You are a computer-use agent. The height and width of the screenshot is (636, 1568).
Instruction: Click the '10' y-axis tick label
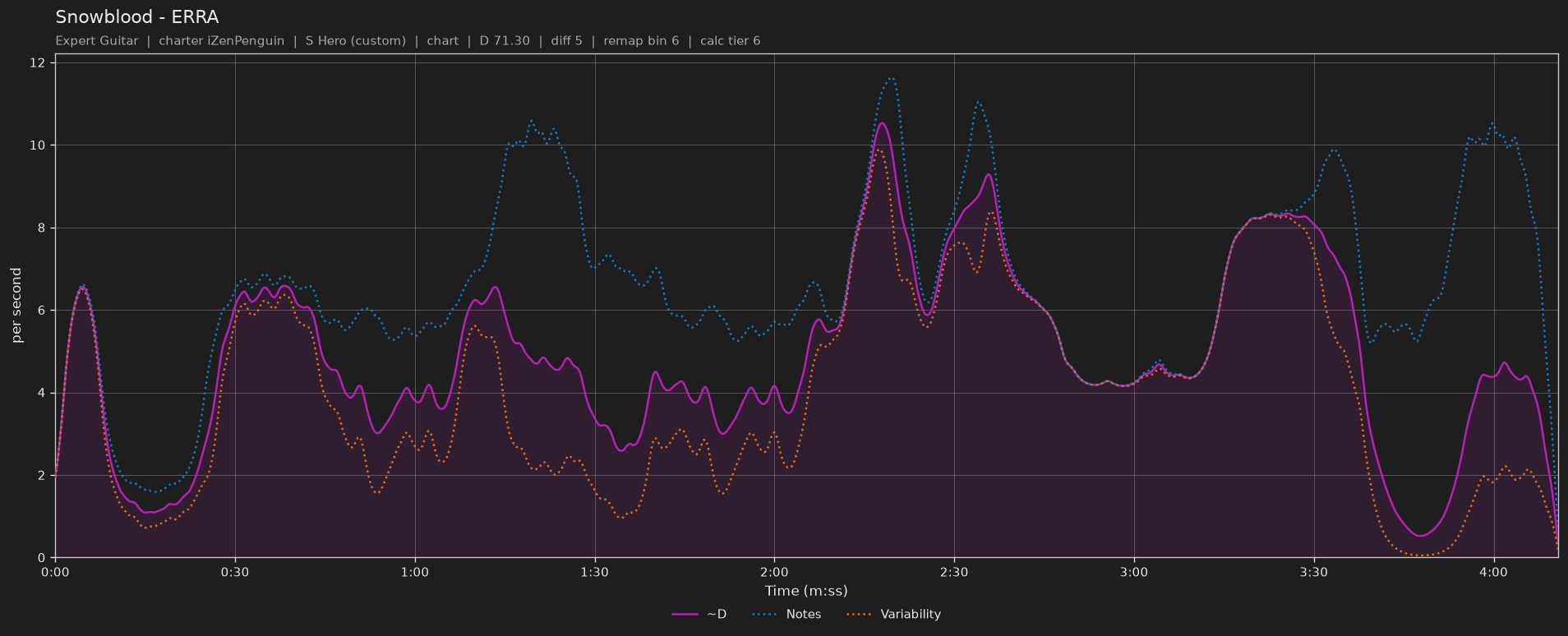click(x=38, y=145)
